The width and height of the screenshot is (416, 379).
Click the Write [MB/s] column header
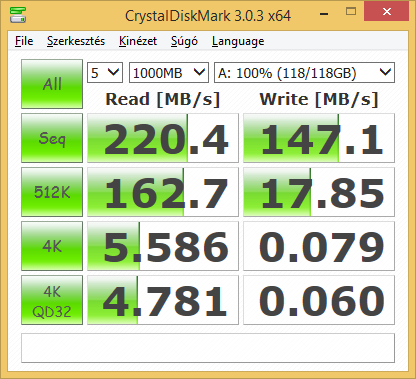point(319,99)
